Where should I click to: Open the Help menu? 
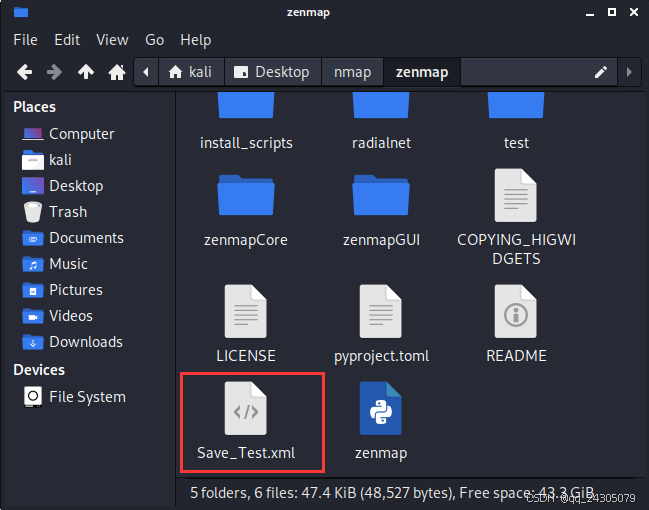(196, 40)
